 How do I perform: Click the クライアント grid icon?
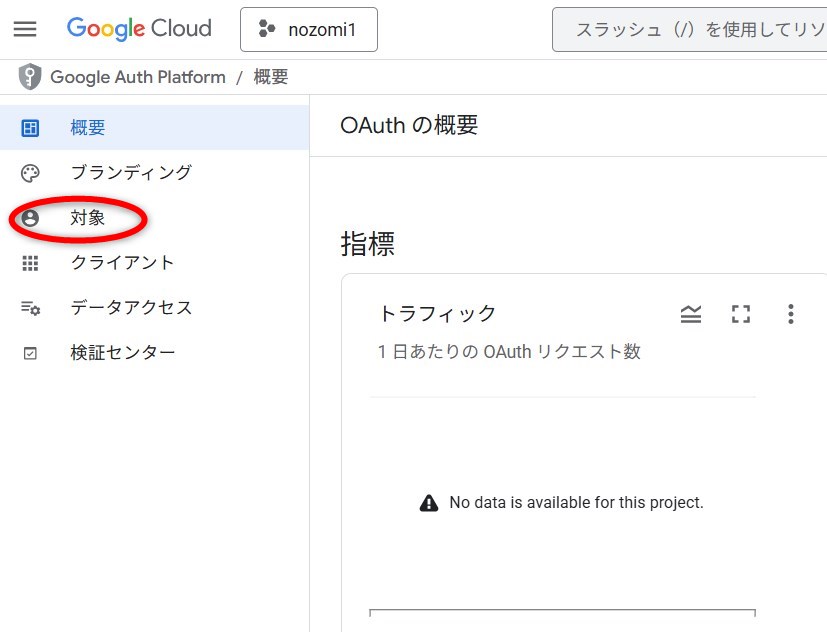[30, 263]
